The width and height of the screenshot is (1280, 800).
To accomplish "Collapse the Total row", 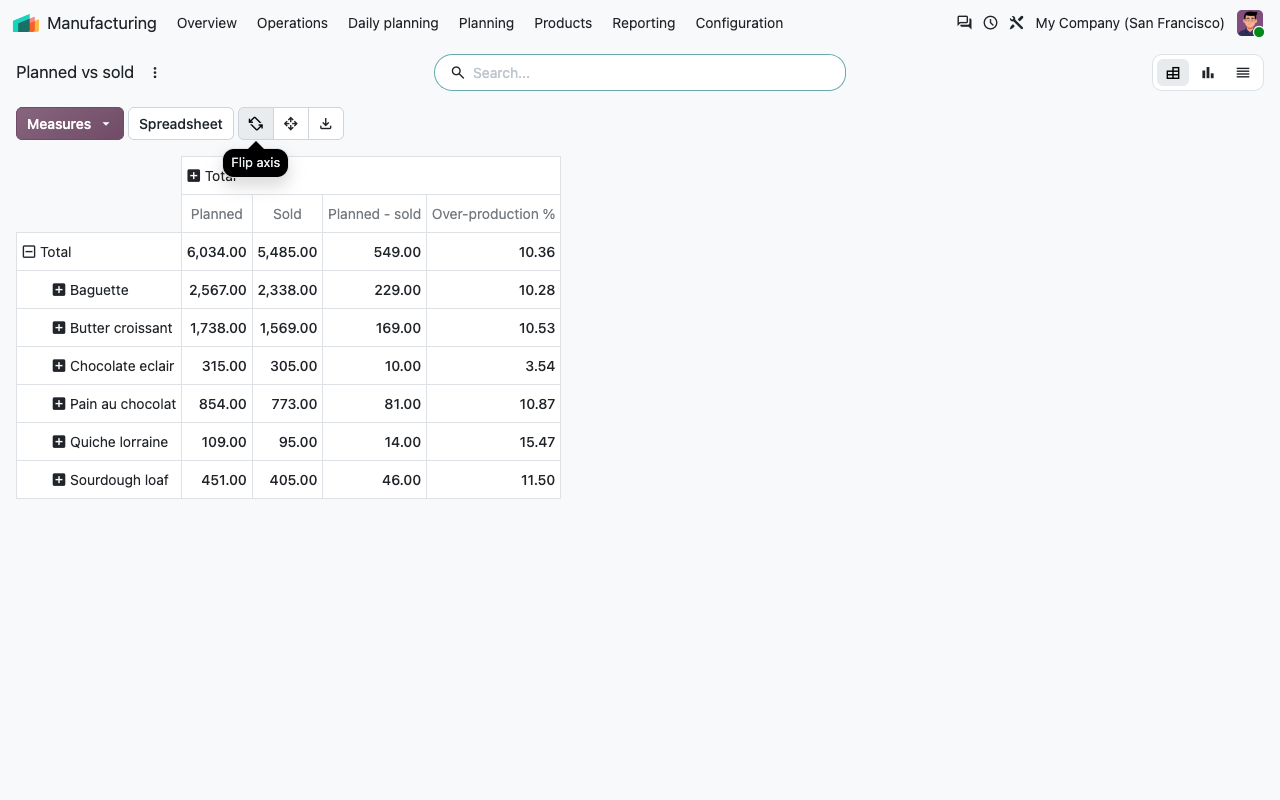I will pyautogui.click(x=29, y=252).
